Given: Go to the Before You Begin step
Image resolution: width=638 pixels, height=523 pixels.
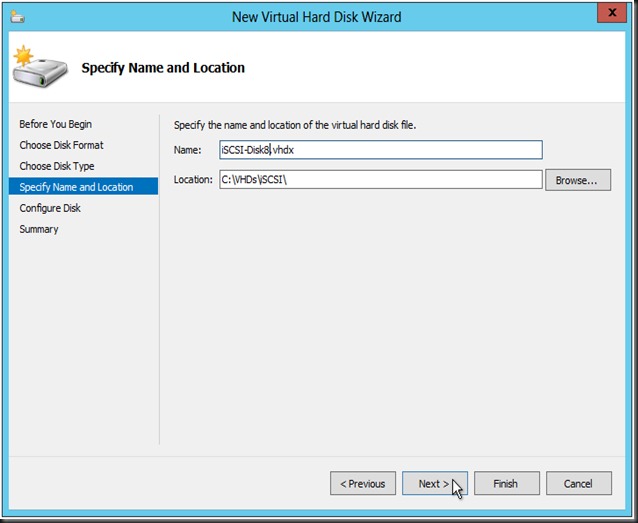Looking at the screenshot, I should click(55, 124).
